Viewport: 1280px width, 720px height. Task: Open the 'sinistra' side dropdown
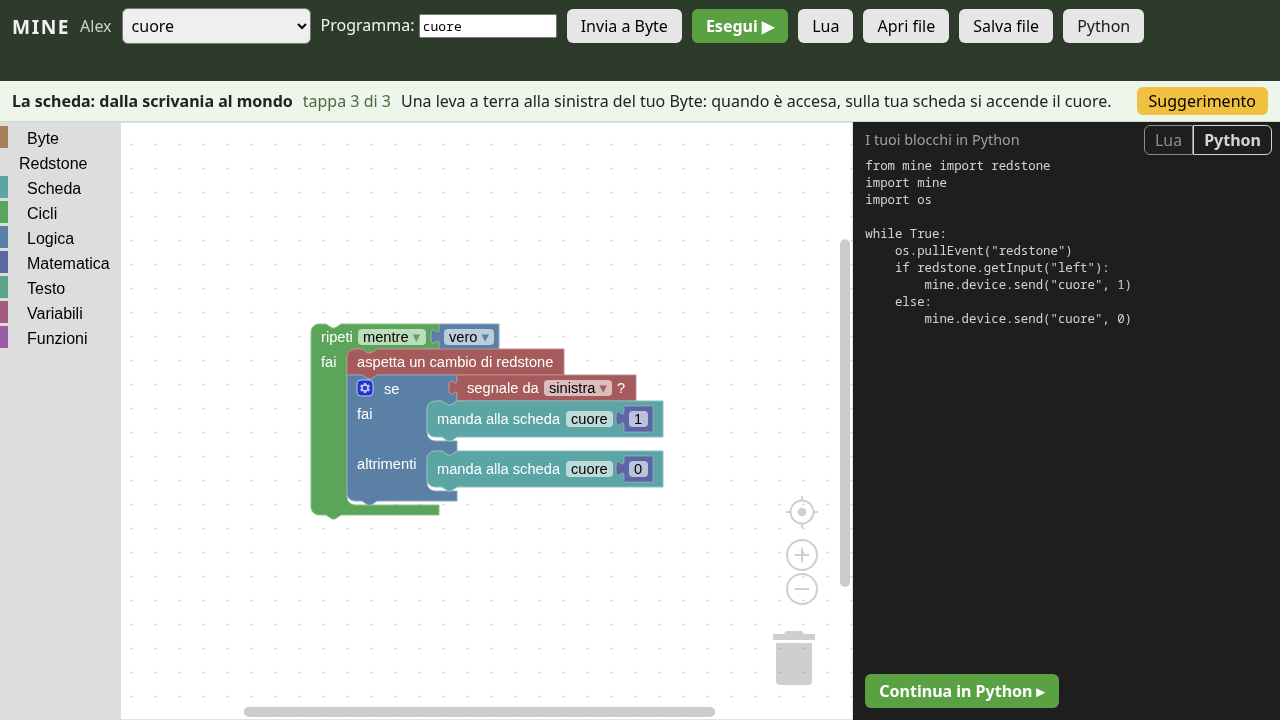(x=578, y=388)
